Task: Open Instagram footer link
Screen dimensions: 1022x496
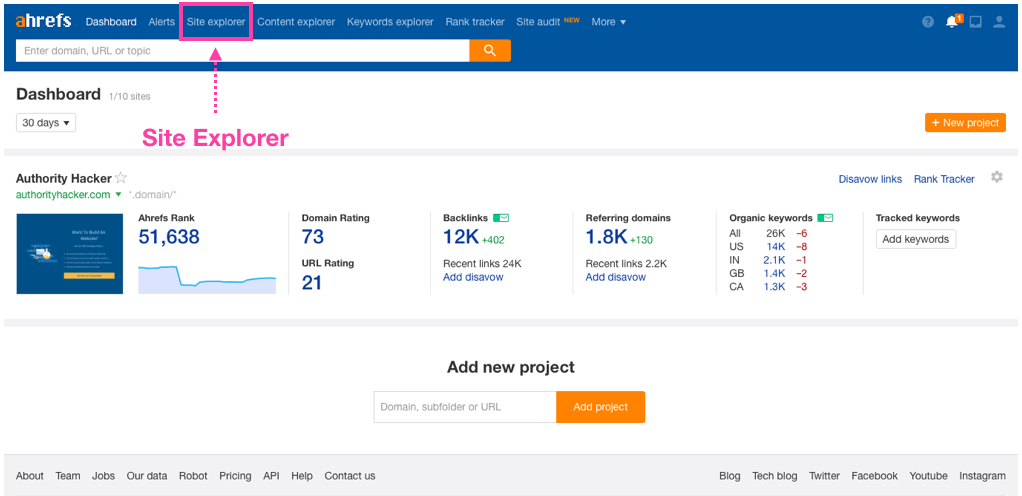Action: coord(982,476)
